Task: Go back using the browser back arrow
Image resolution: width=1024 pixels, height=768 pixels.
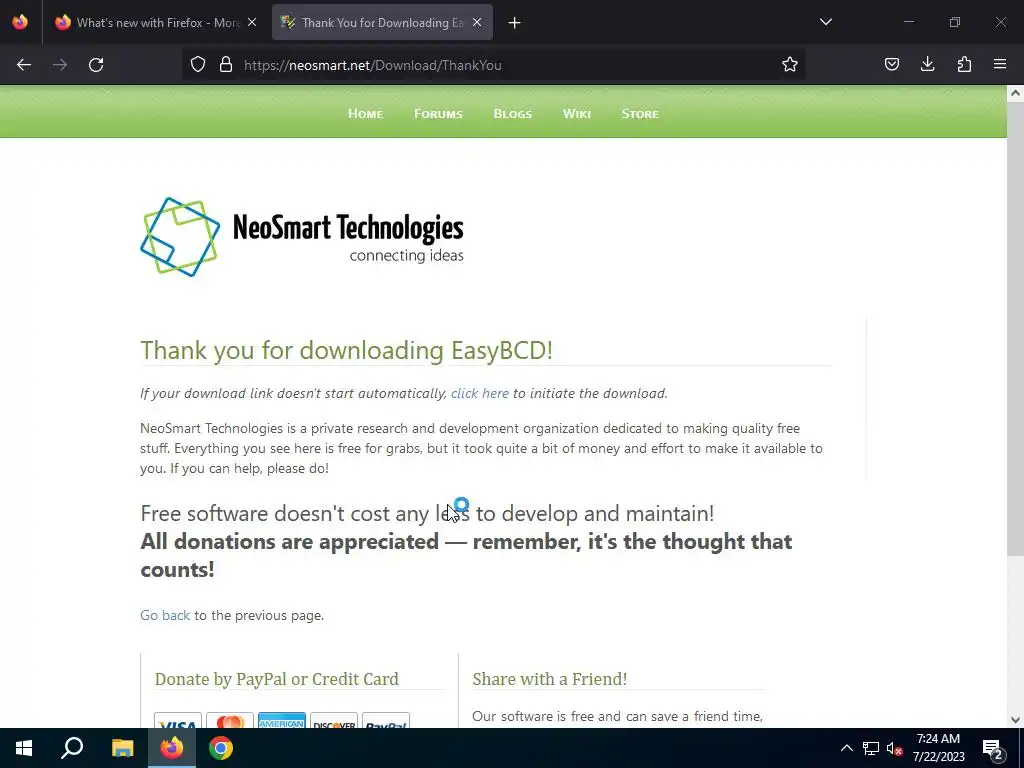Action: pyautogui.click(x=24, y=65)
